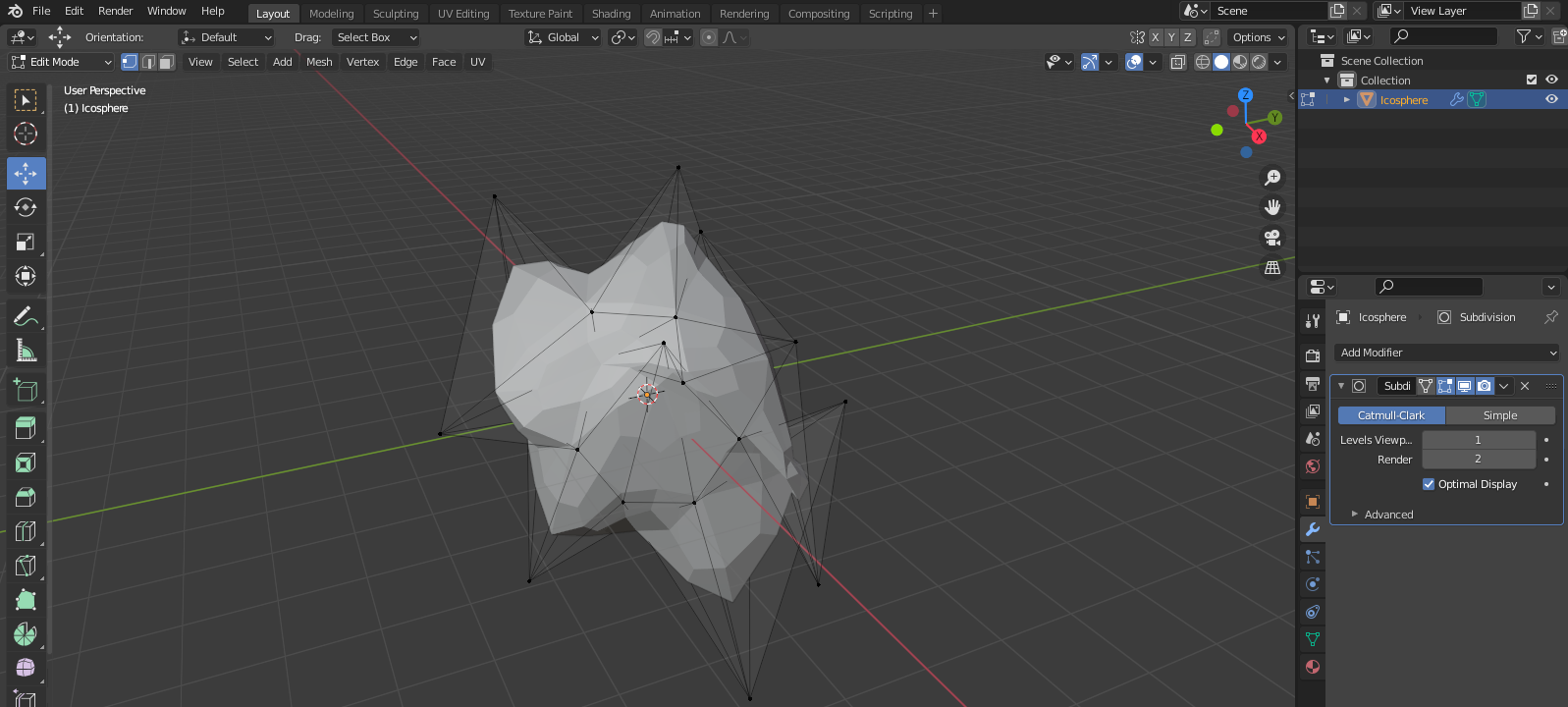Switch to the Sculpting workspace tab
Image resolution: width=1568 pixels, height=707 pixels.
(x=396, y=14)
